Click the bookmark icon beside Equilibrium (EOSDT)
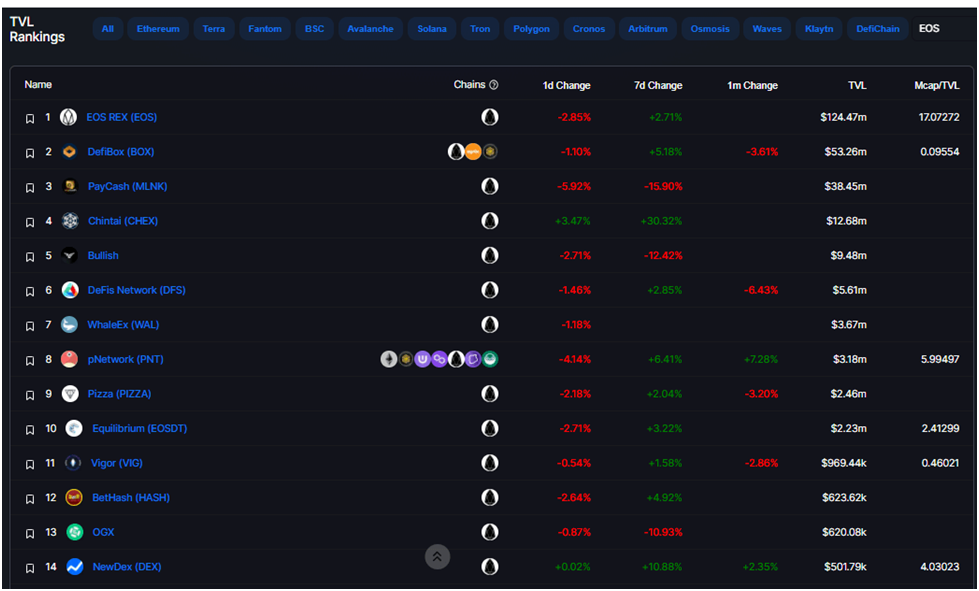The height and width of the screenshot is (591, 979). (29, 430)
